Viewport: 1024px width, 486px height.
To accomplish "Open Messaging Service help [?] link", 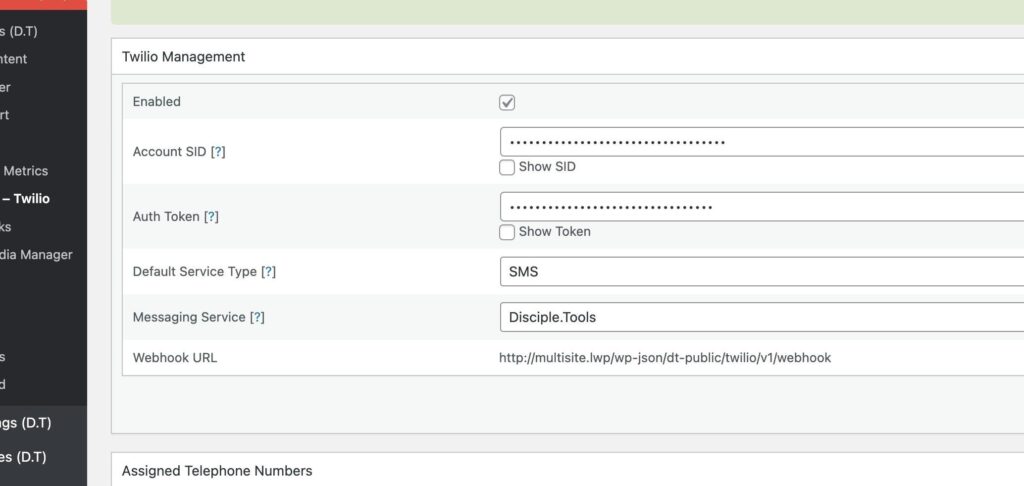I will 257,317.
